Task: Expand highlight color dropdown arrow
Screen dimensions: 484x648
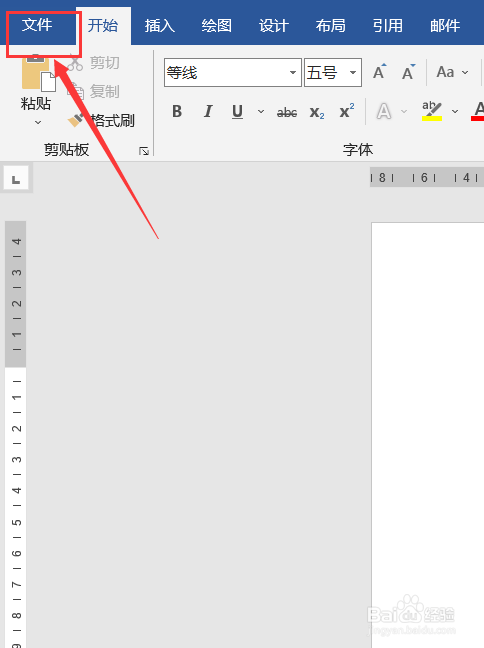Action: point(455,111)
